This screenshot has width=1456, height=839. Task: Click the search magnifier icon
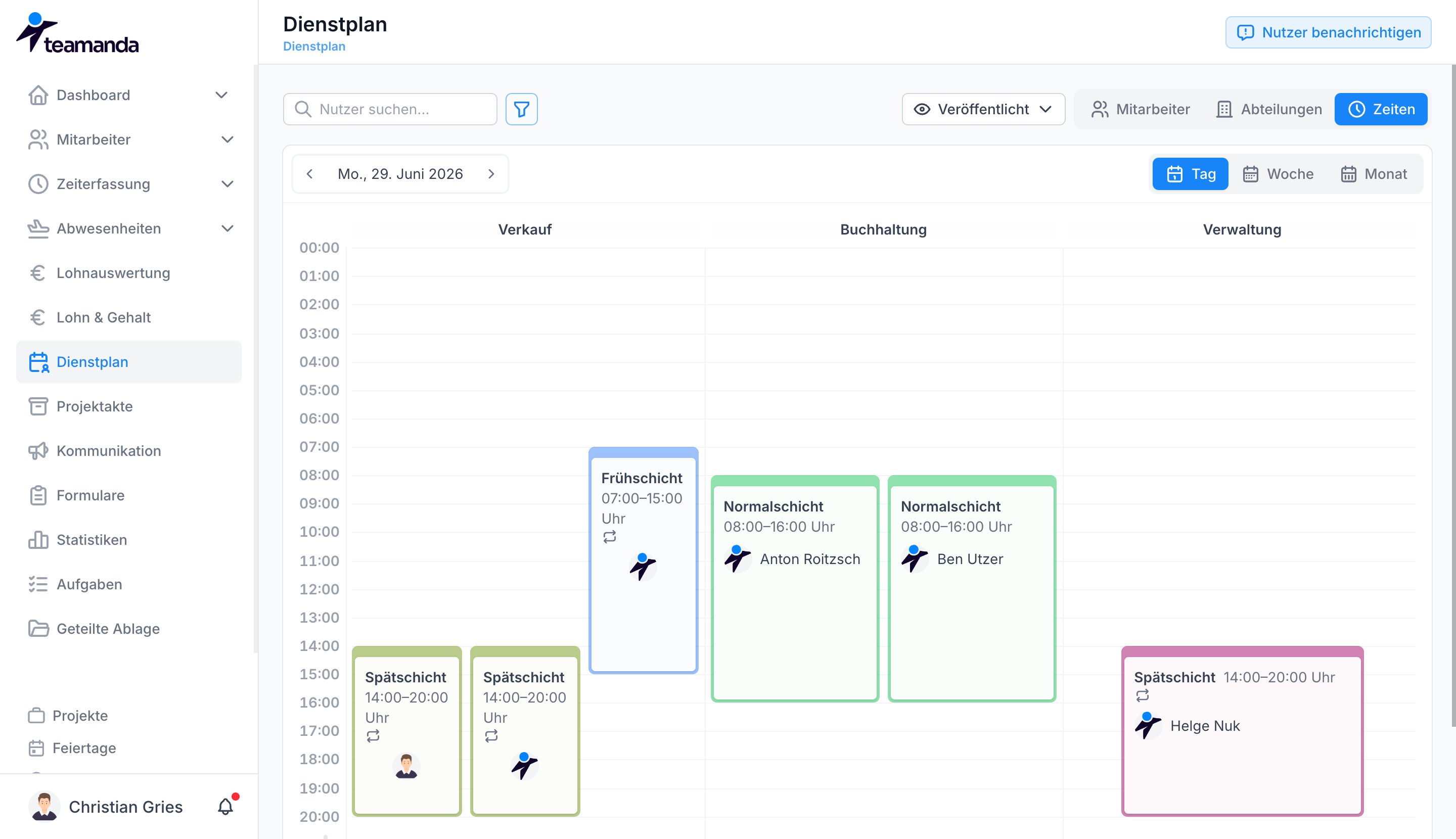[x=303, y=109]
